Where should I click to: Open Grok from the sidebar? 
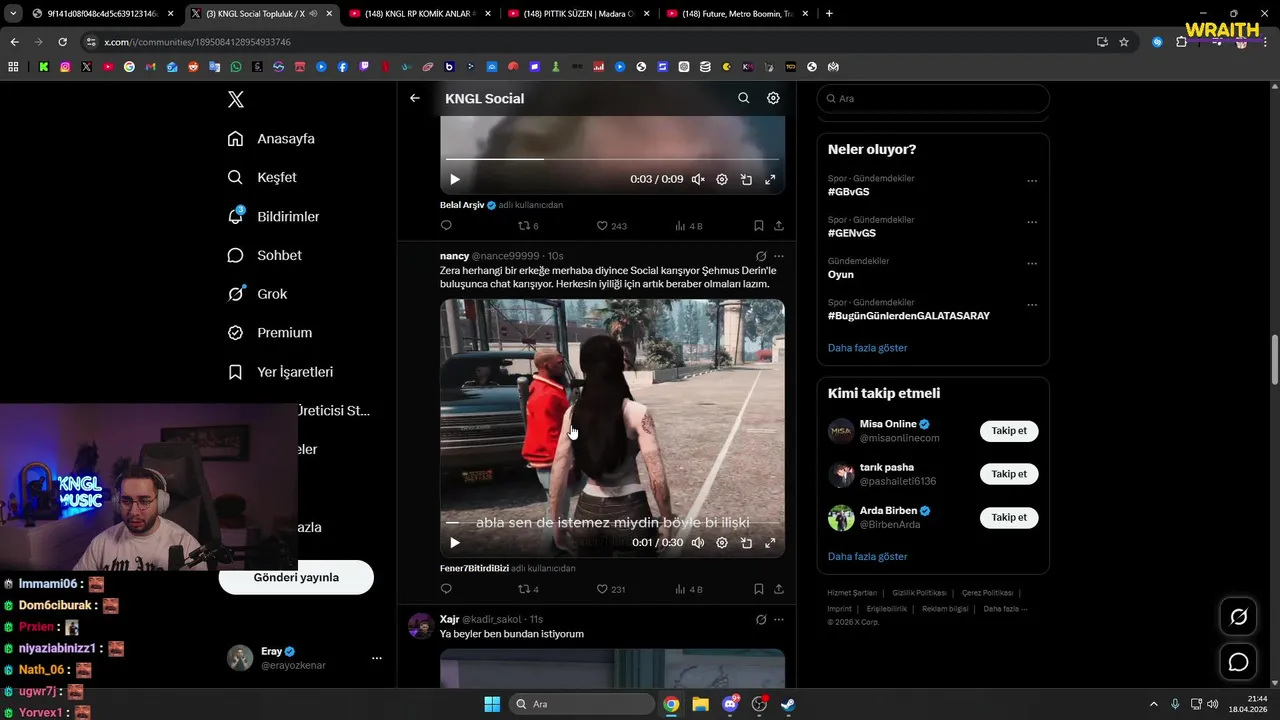(257, 294)
